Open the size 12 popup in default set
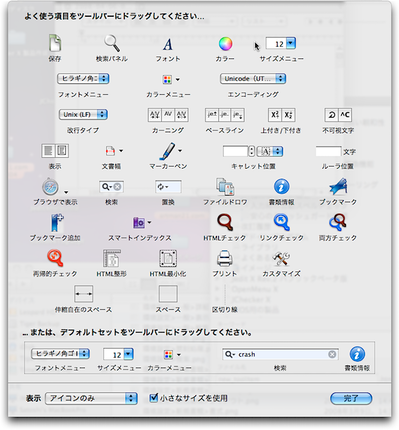This screenshot has height=430, width=399. click(x=118, y=354)
